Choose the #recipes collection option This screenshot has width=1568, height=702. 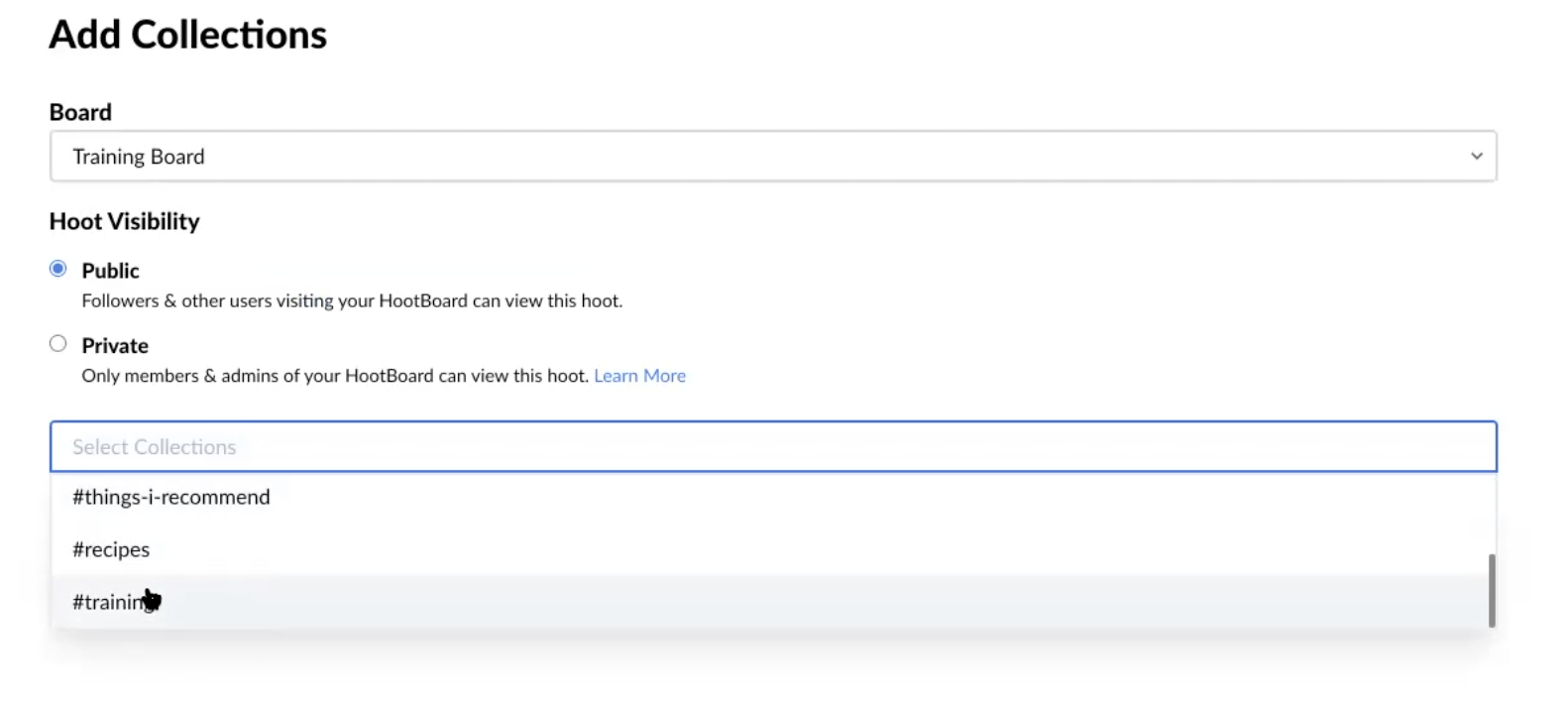(x=111, y=549)
